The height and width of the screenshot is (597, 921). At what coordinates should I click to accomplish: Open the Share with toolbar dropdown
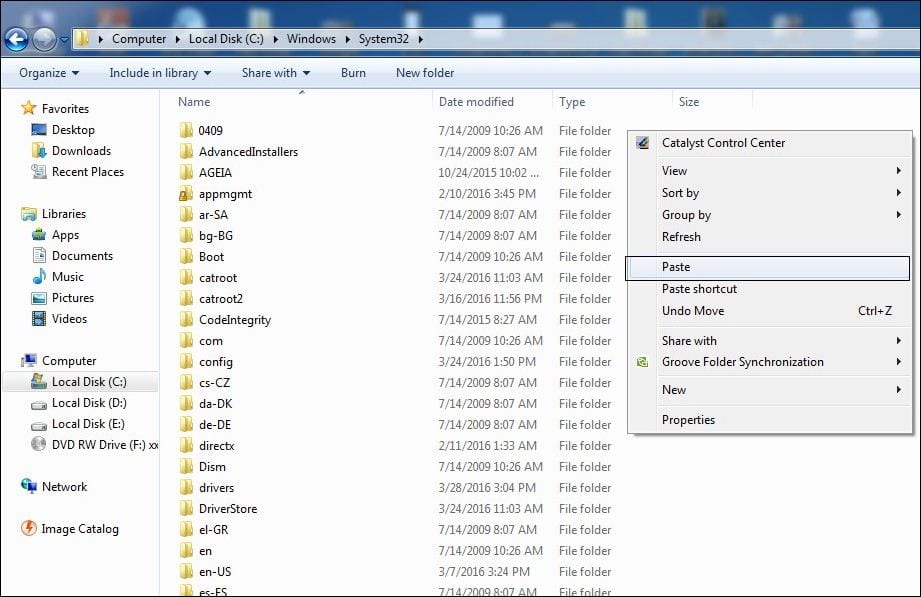(x=275, y=73)
